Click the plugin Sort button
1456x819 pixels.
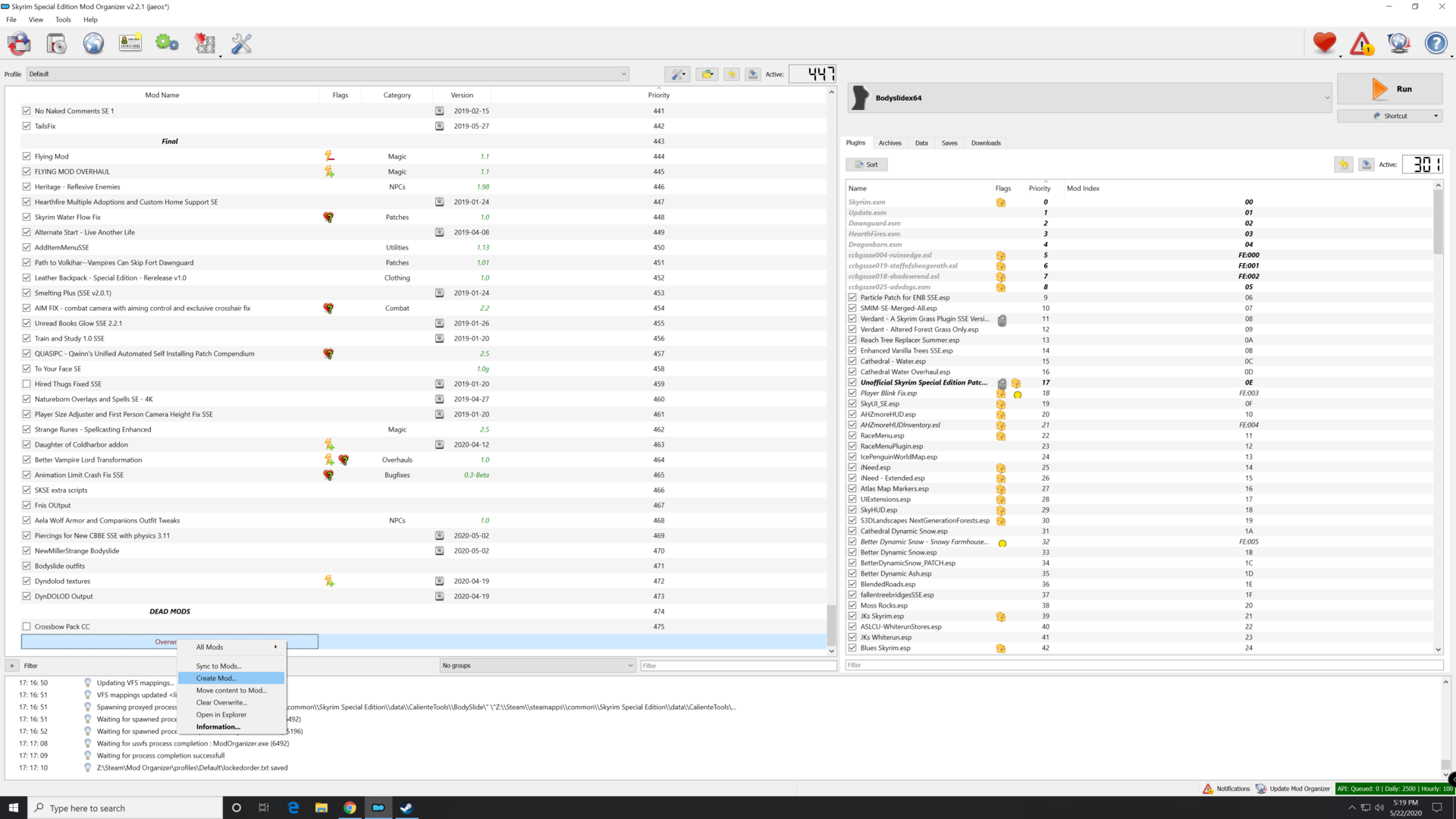(x=866, y=165)
